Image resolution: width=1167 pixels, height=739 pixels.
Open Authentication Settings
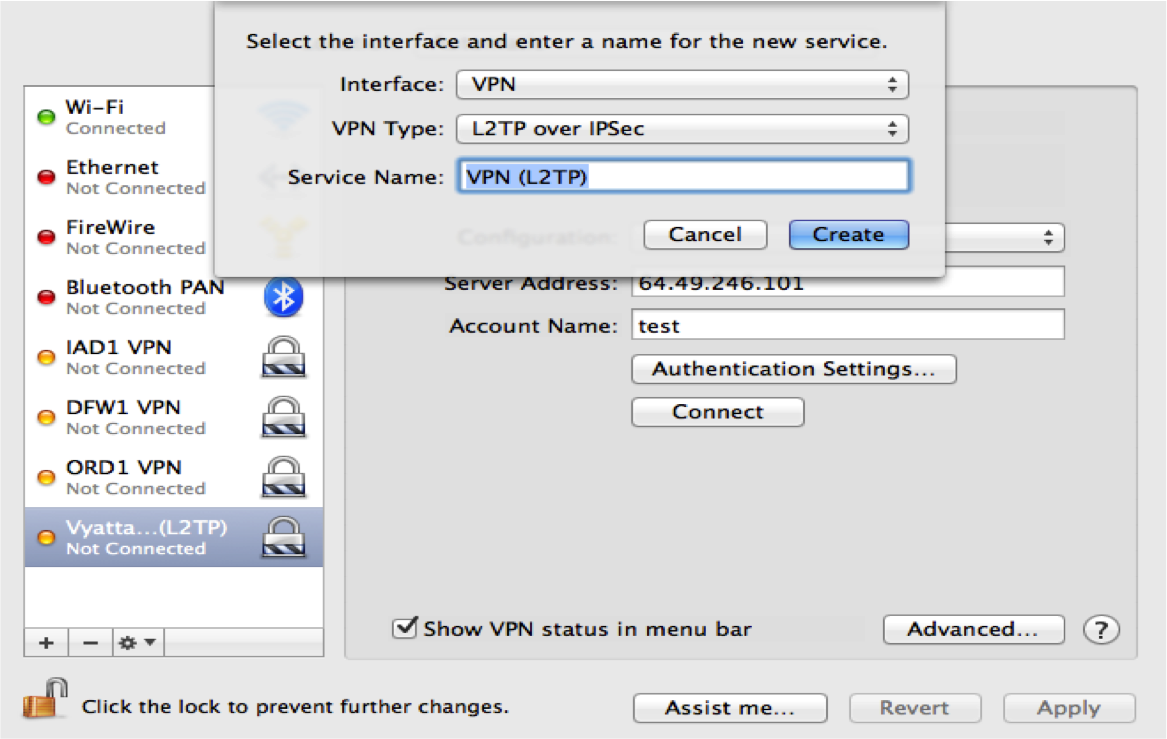tap(793, 369)
